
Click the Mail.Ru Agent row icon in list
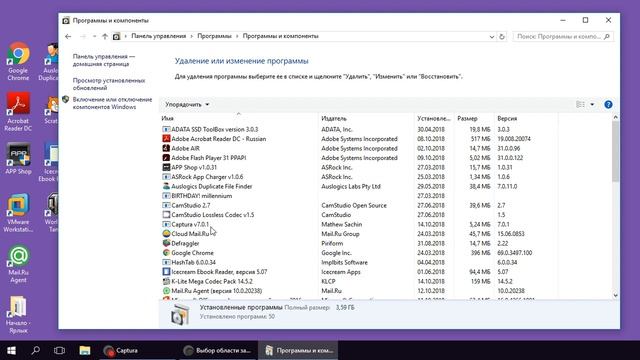166,291
